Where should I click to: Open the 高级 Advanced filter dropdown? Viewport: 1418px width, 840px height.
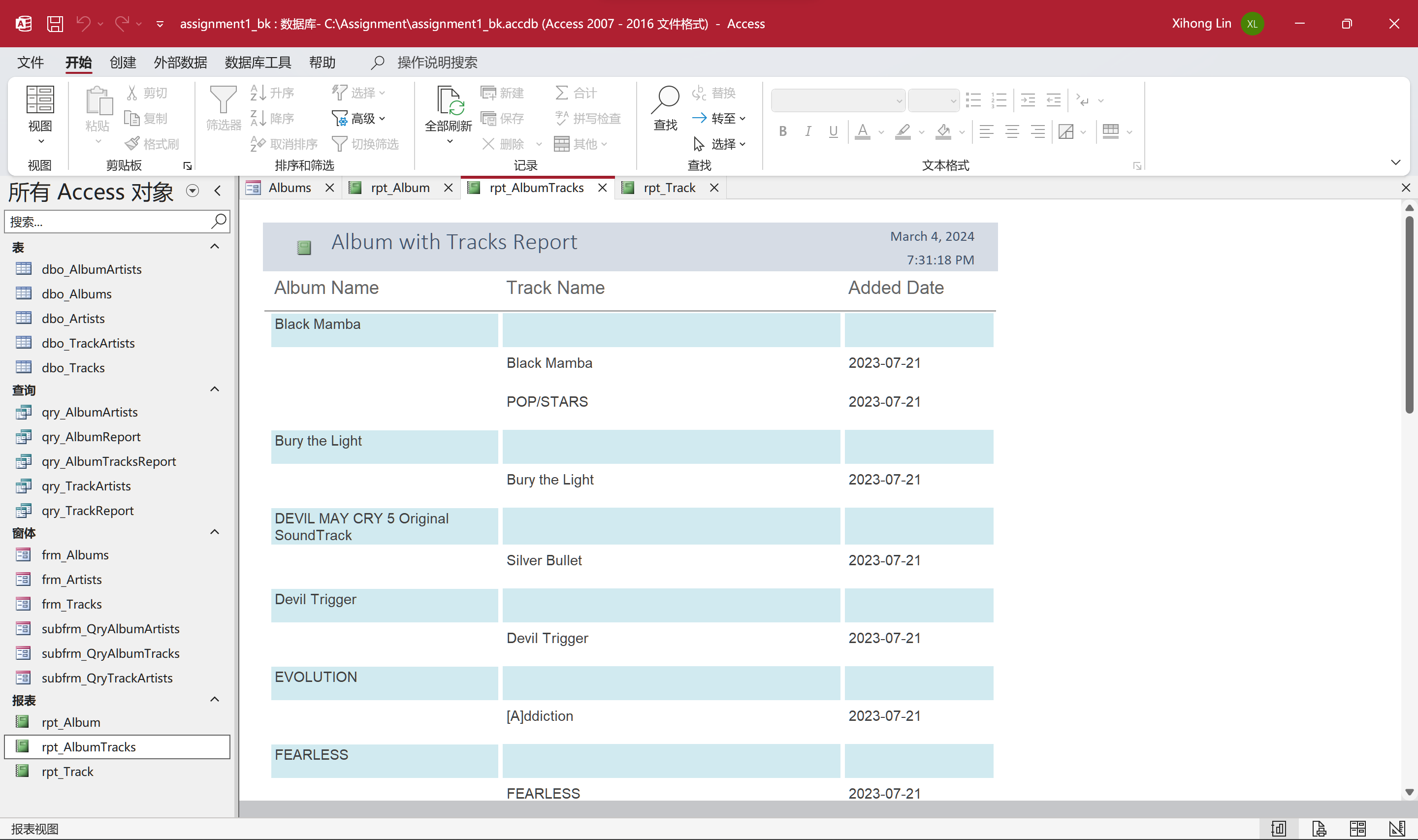click(x=359, y=118)
